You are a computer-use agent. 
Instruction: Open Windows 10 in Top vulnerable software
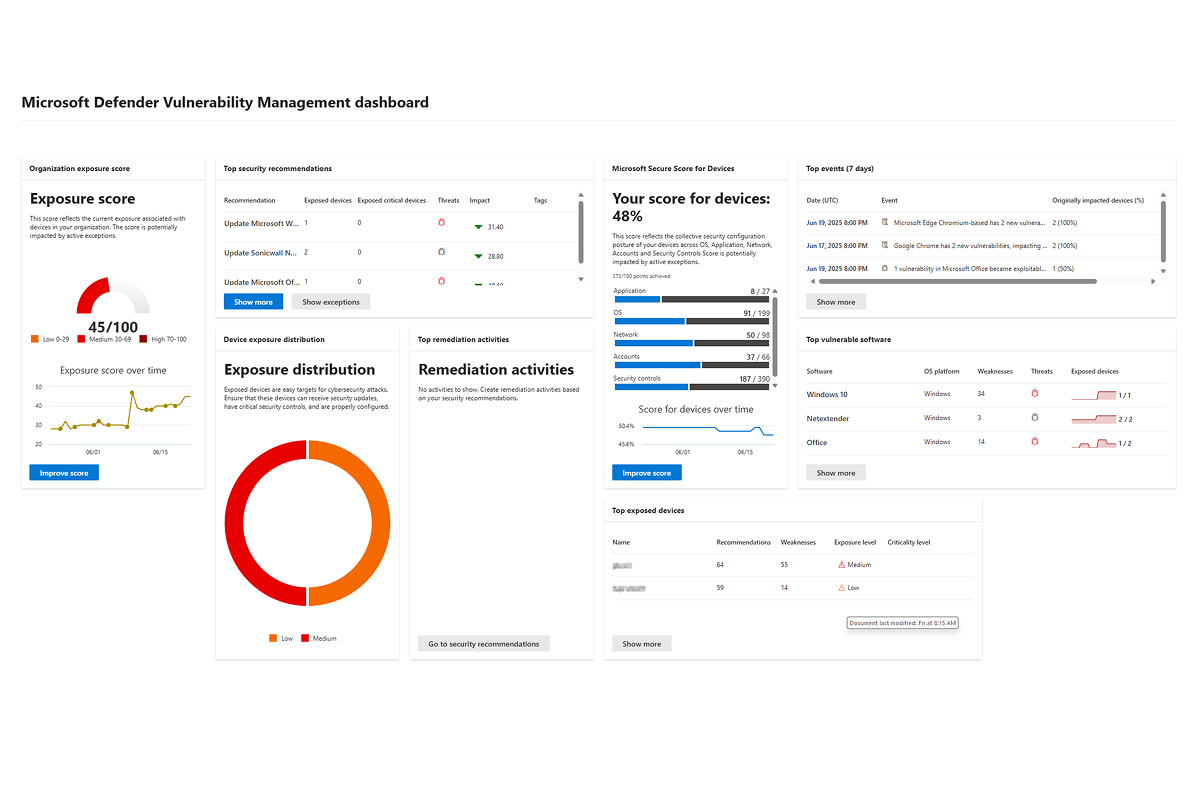tap(827, 395)
